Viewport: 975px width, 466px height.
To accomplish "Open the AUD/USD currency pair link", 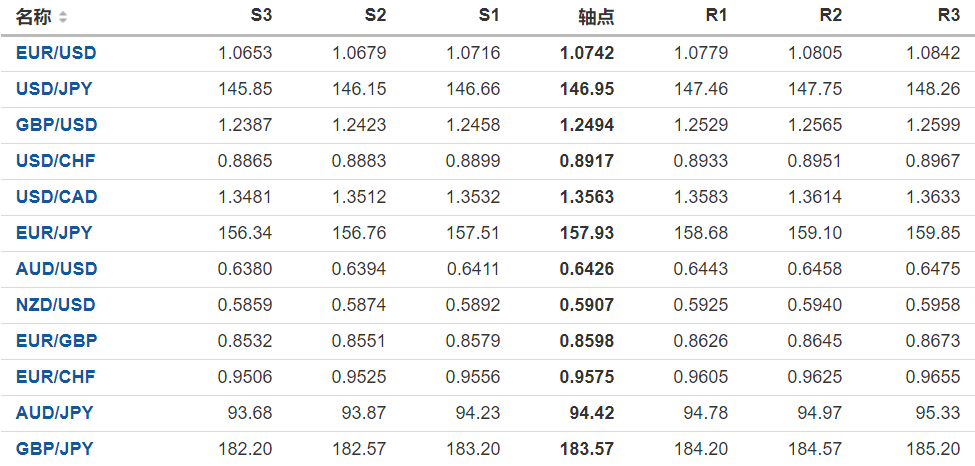I will [56, 269].
